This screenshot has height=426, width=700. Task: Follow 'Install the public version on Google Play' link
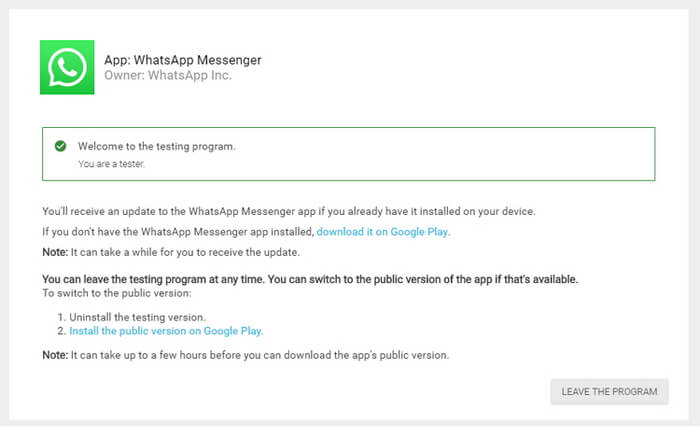tap(166, 331)
